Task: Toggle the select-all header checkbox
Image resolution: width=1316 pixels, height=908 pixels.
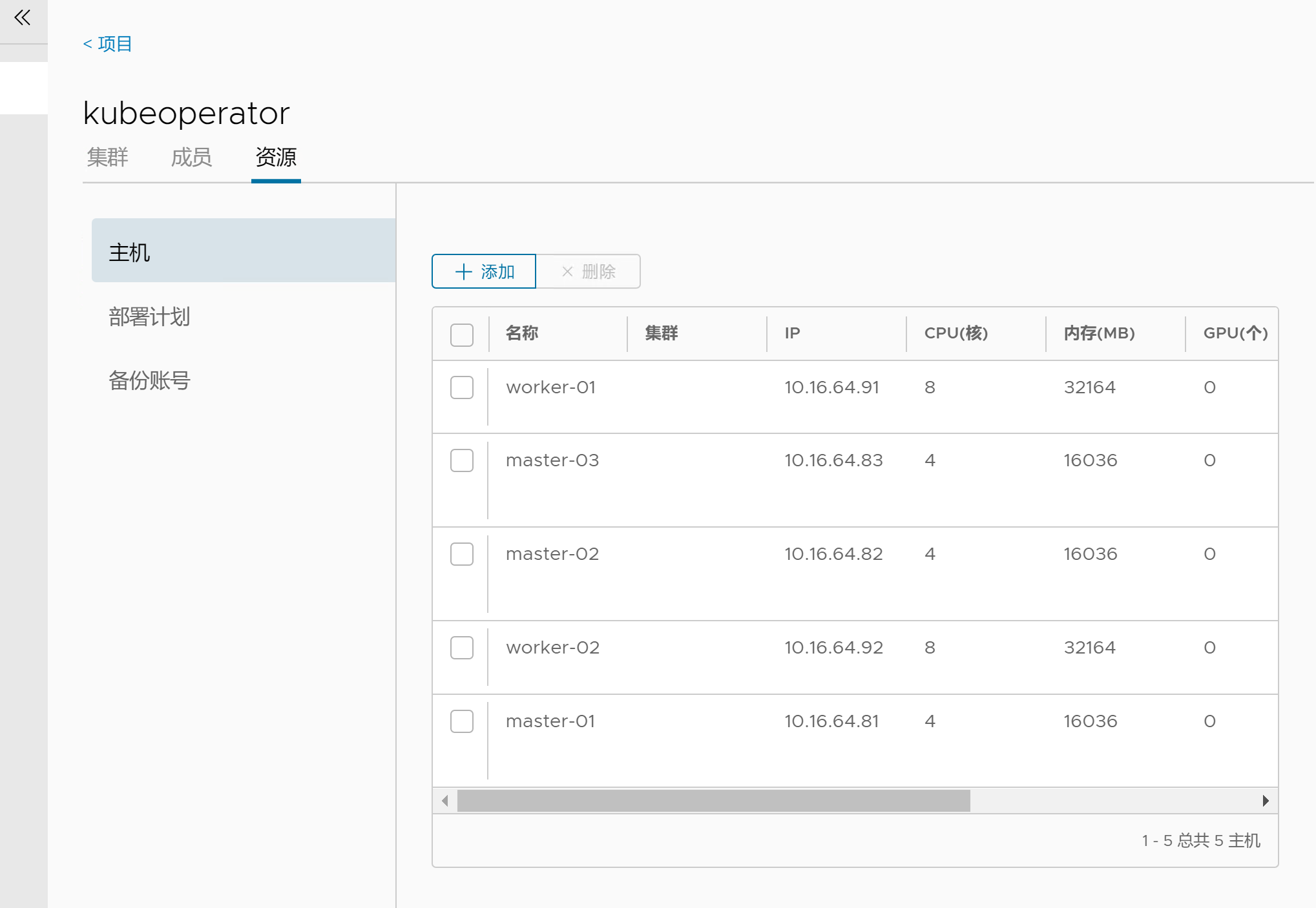Action: (x=462, y=335)
